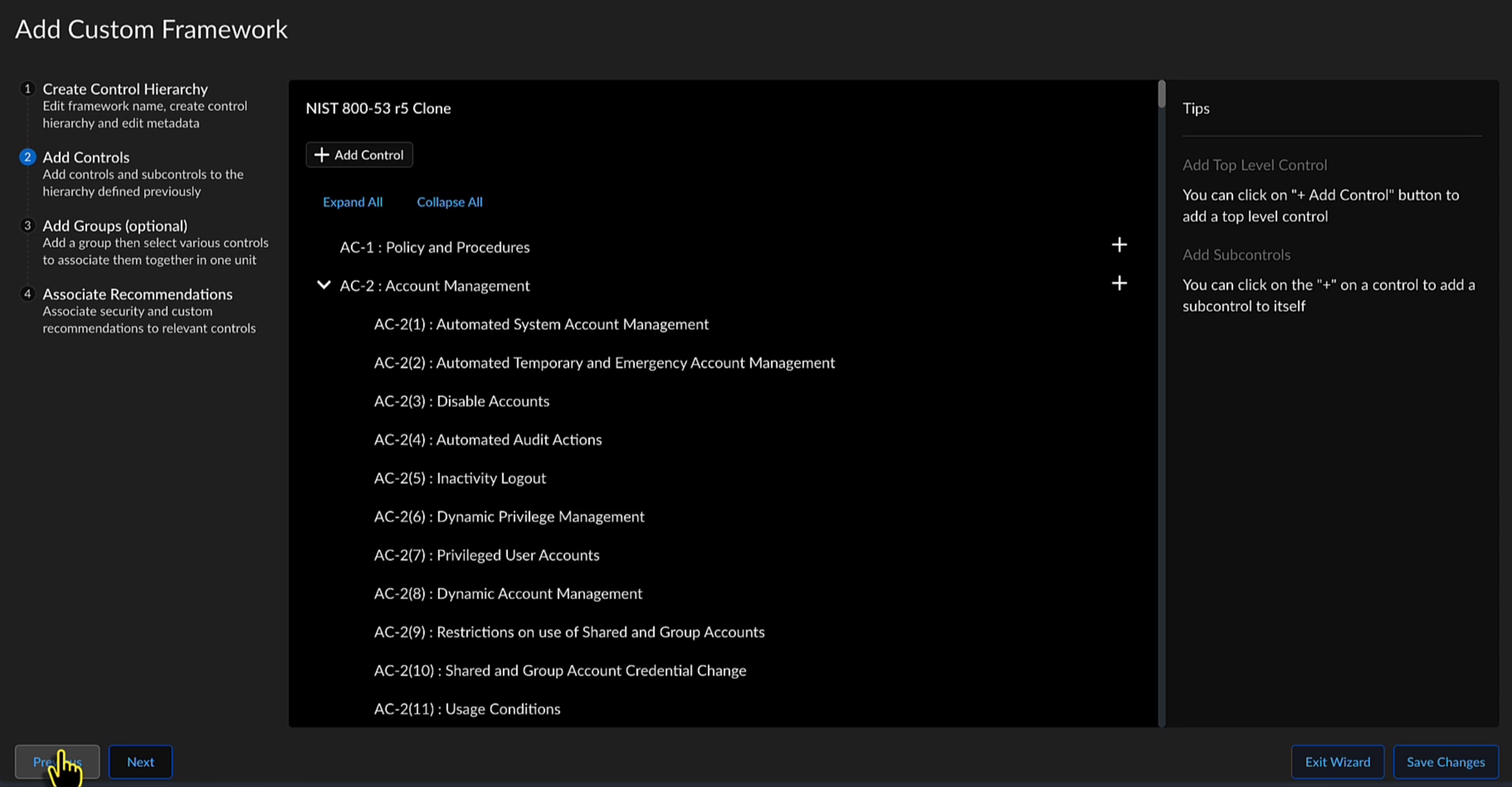The width and height of the screenshot is (1512, 787).
Task: Click Exit Wizard button
Action: point(1337,762)
